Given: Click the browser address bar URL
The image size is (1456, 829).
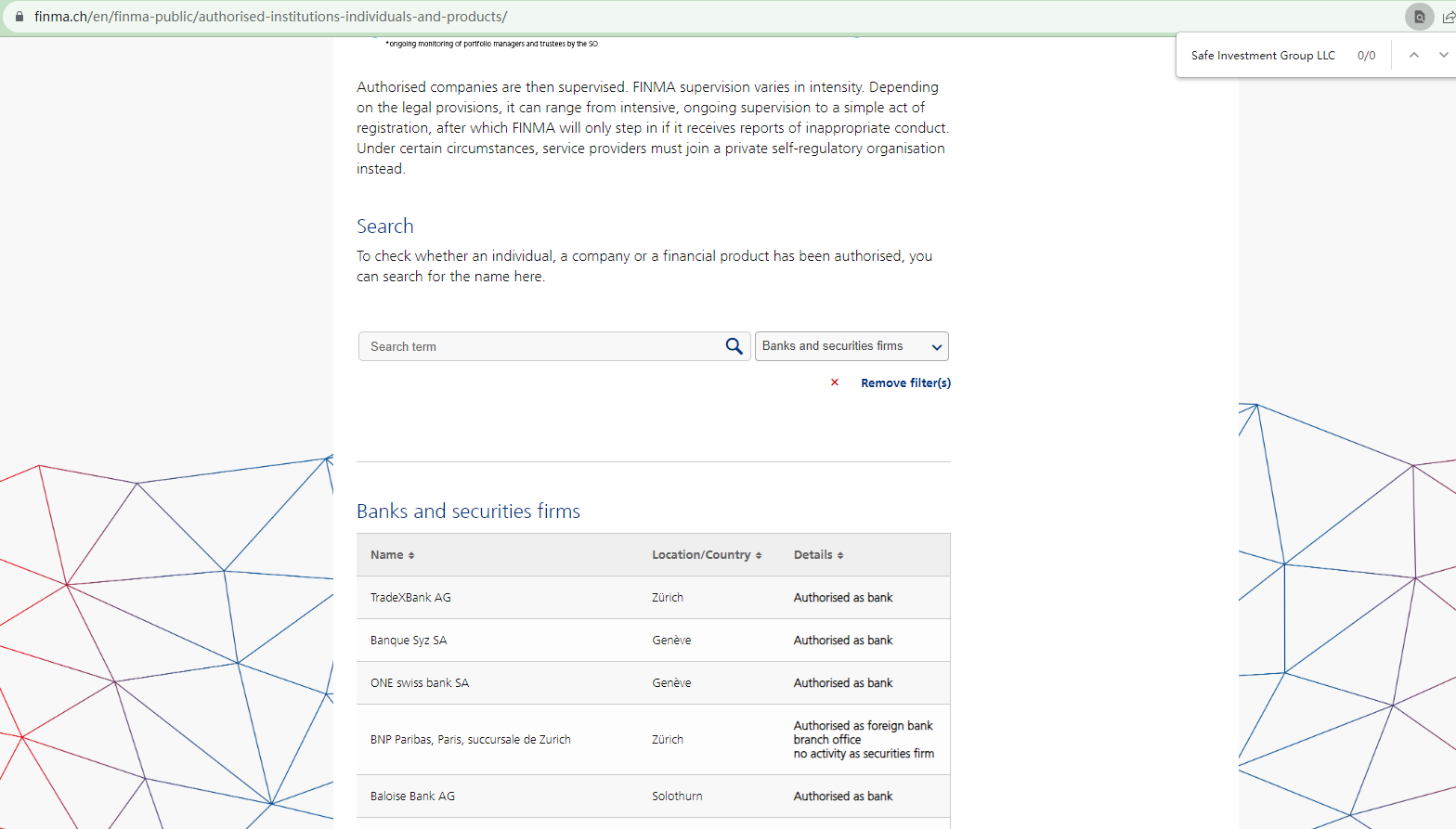Looking at the screenshot, I should click(271, 17).
